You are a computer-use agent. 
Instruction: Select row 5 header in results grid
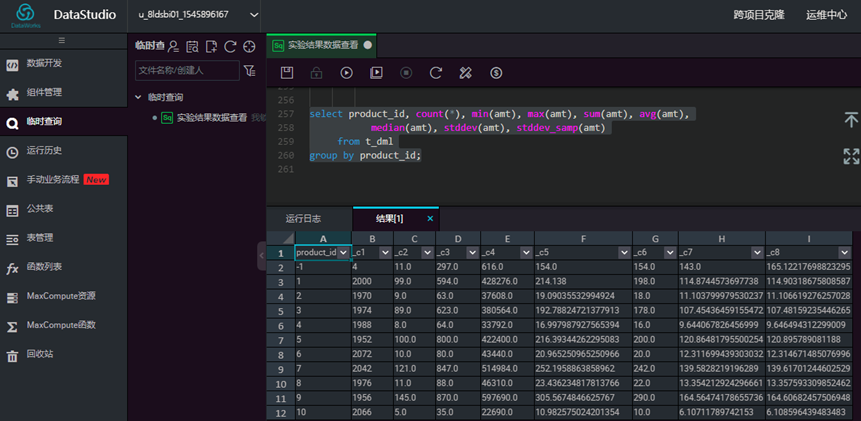click(281, 311)
